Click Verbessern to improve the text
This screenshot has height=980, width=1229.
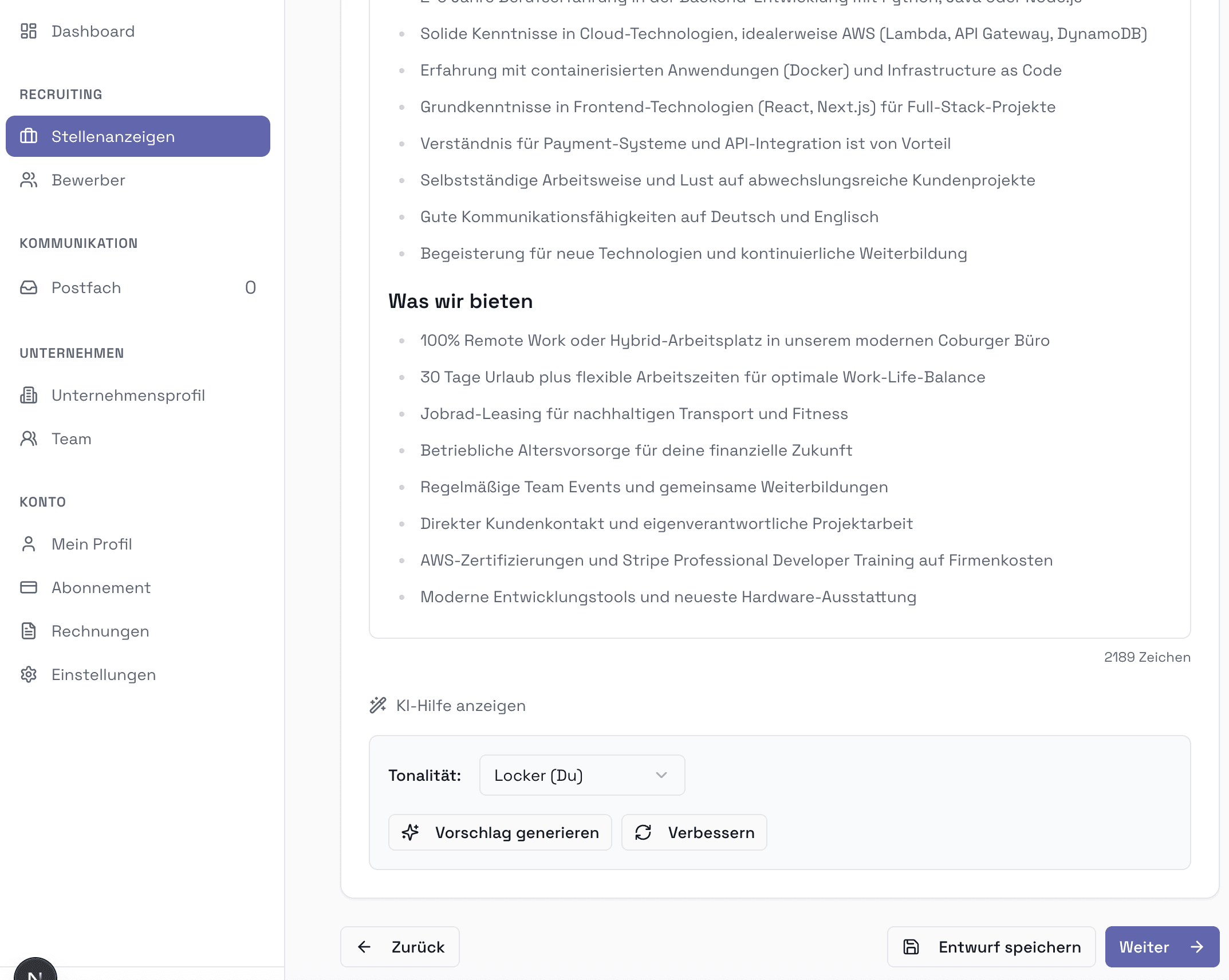[x=694, y=833]
